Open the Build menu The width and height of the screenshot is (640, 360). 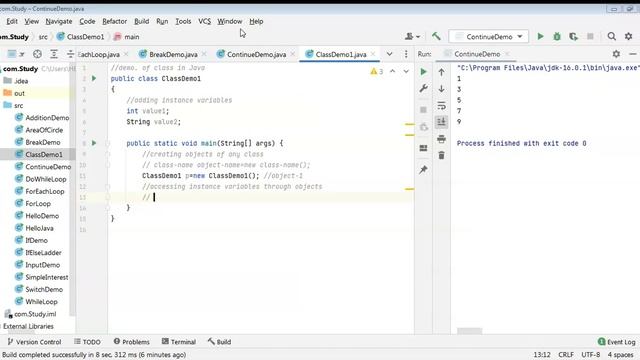(x=142, y=21)
